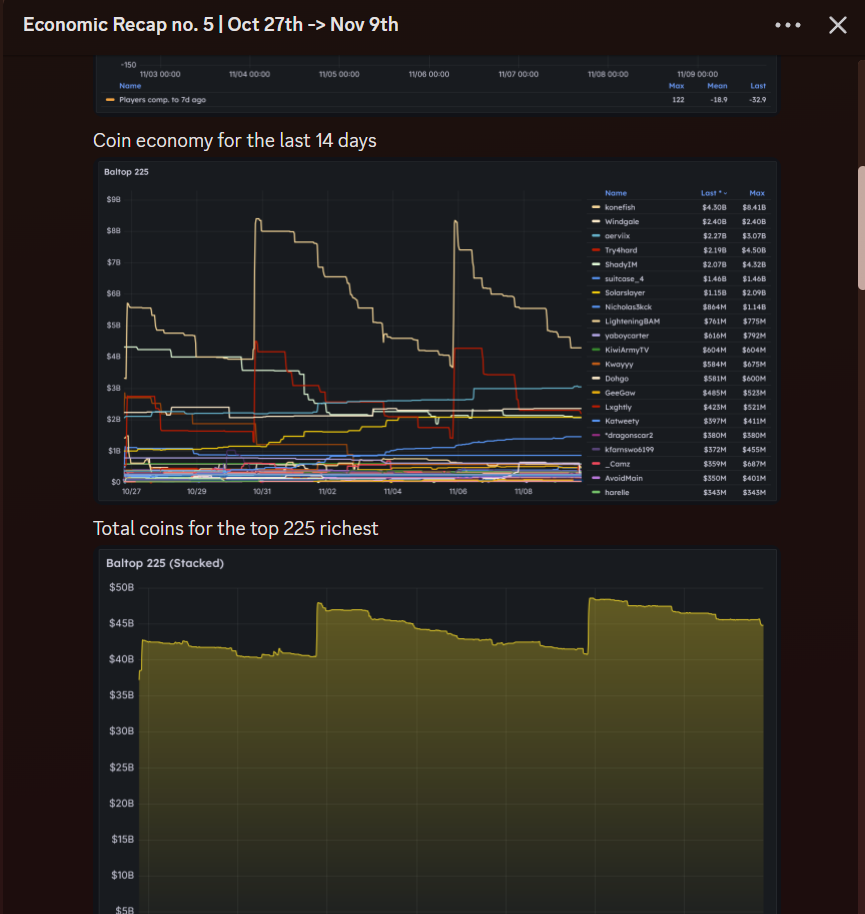Open the message options (•••) icon
Viewport: 865px width, 914px height.
tap(789, 24)
